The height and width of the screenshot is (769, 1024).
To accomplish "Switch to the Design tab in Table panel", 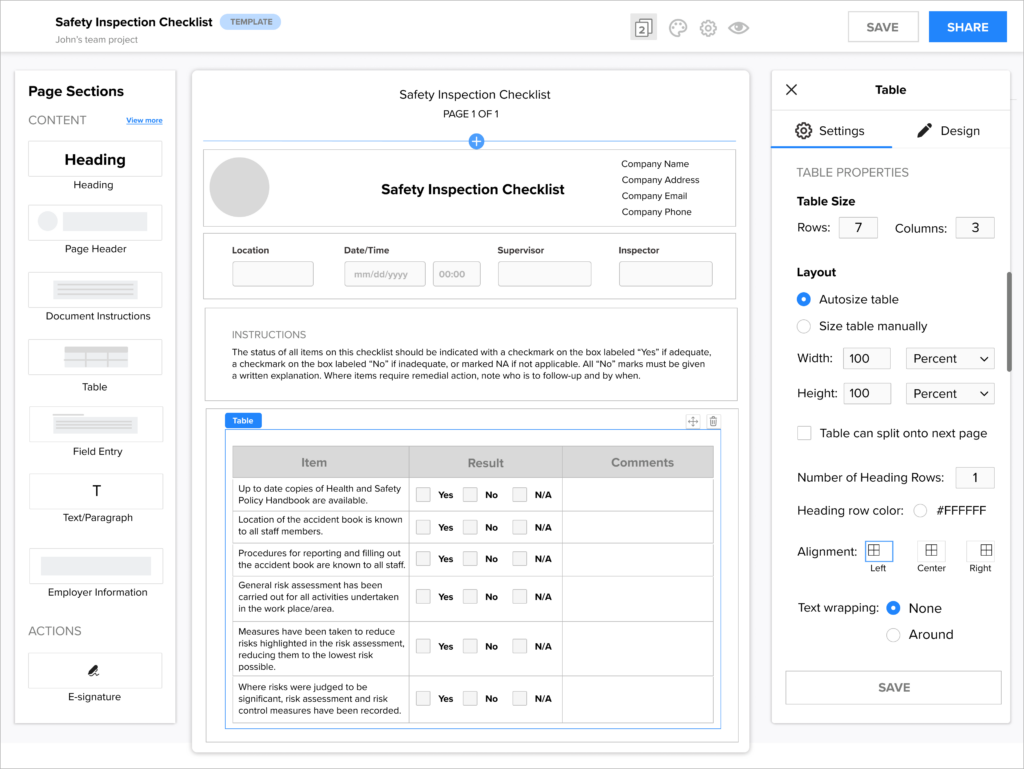I will pyautogui.click(x=950, y=130).
